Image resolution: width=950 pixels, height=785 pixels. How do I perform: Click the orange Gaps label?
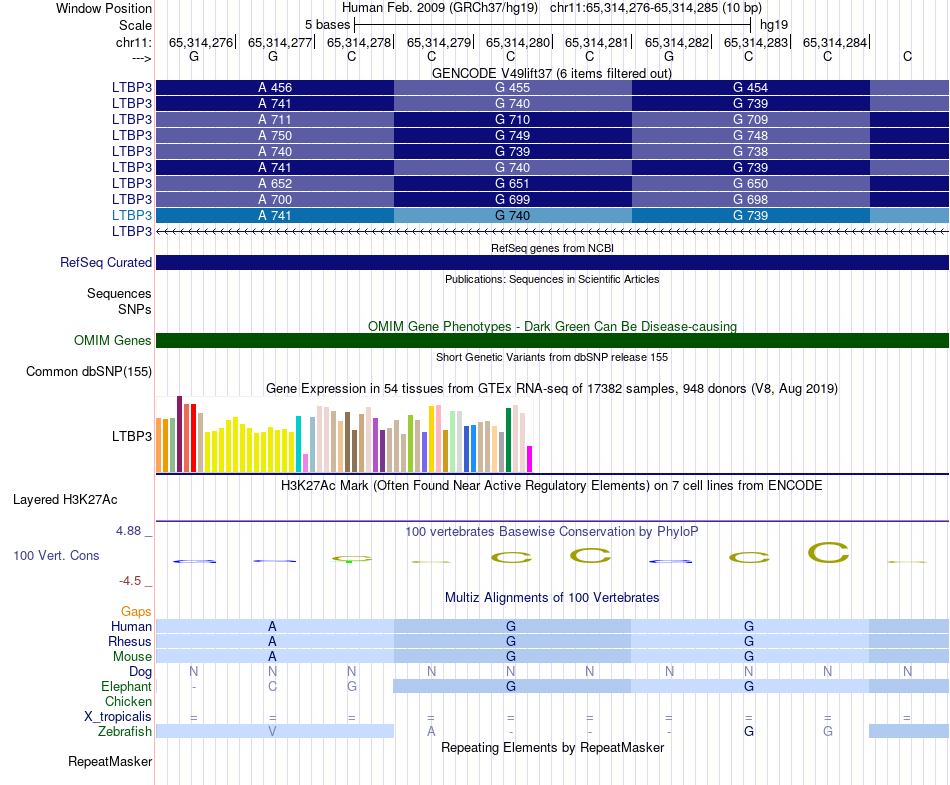coord(136,611)
